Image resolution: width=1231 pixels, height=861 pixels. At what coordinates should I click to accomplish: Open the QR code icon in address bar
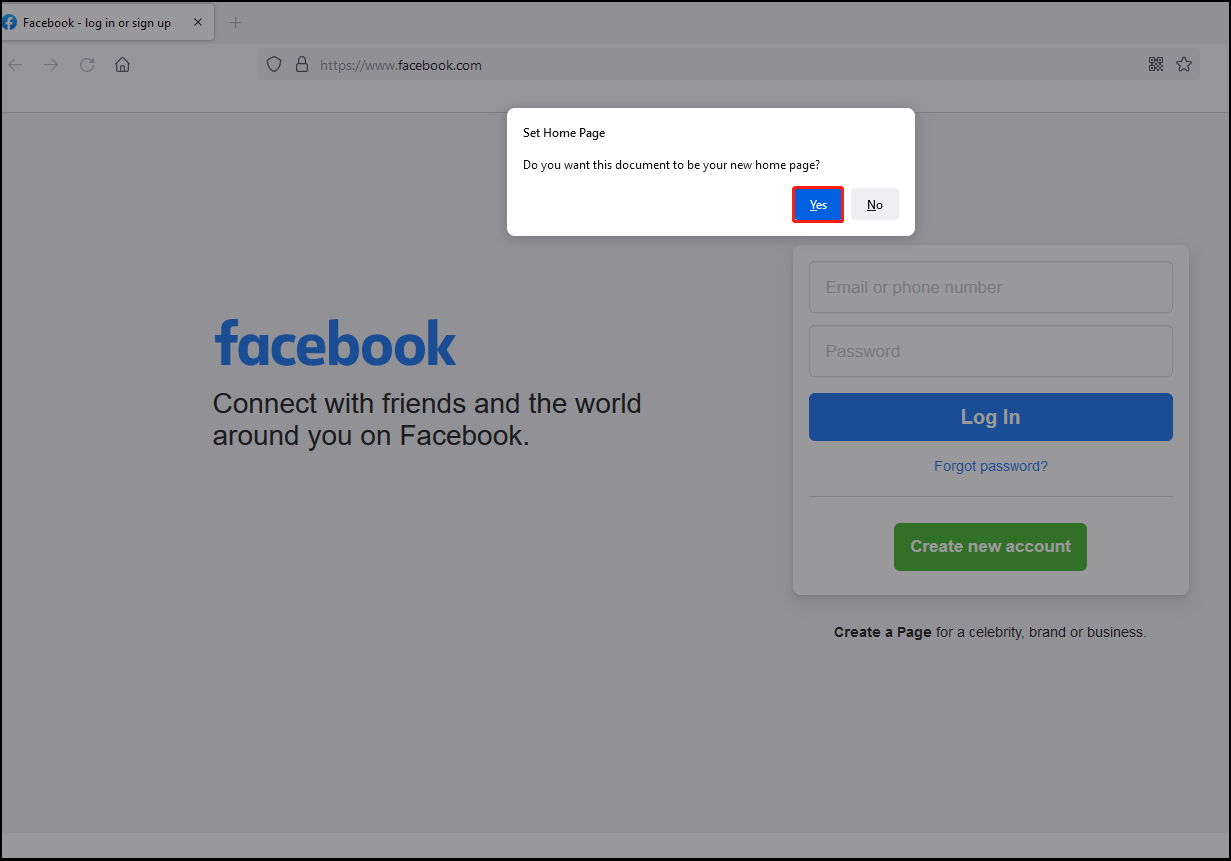click(1156, 65)
